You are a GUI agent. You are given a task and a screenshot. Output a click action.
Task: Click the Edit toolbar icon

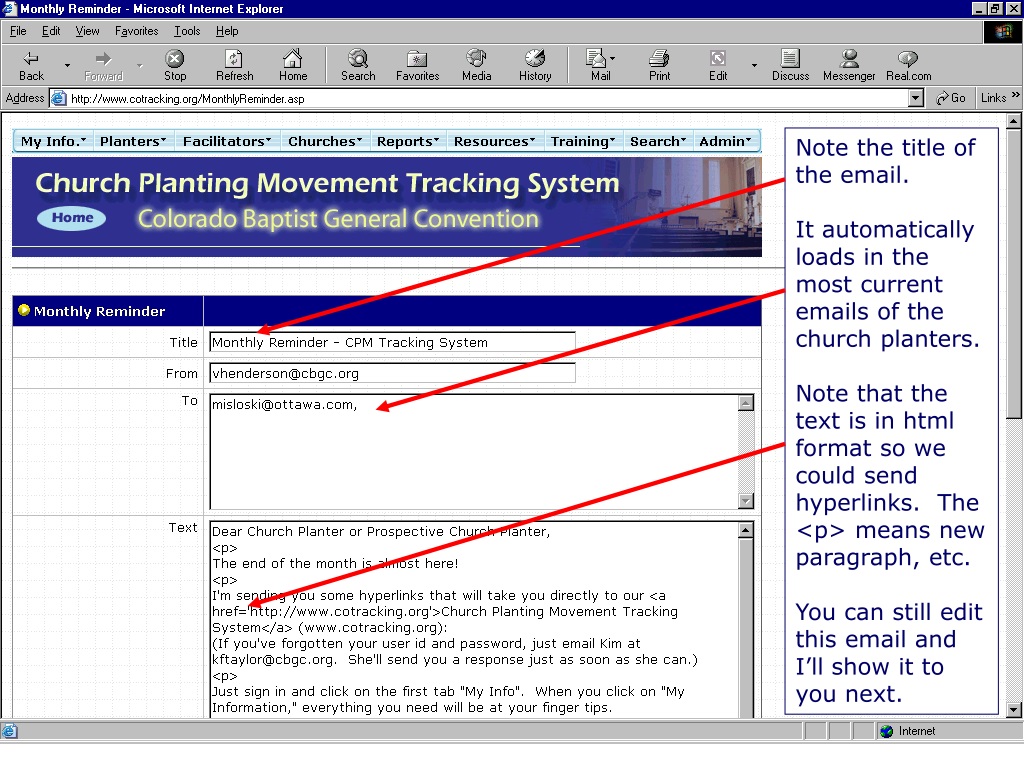(x=718, y=65)
